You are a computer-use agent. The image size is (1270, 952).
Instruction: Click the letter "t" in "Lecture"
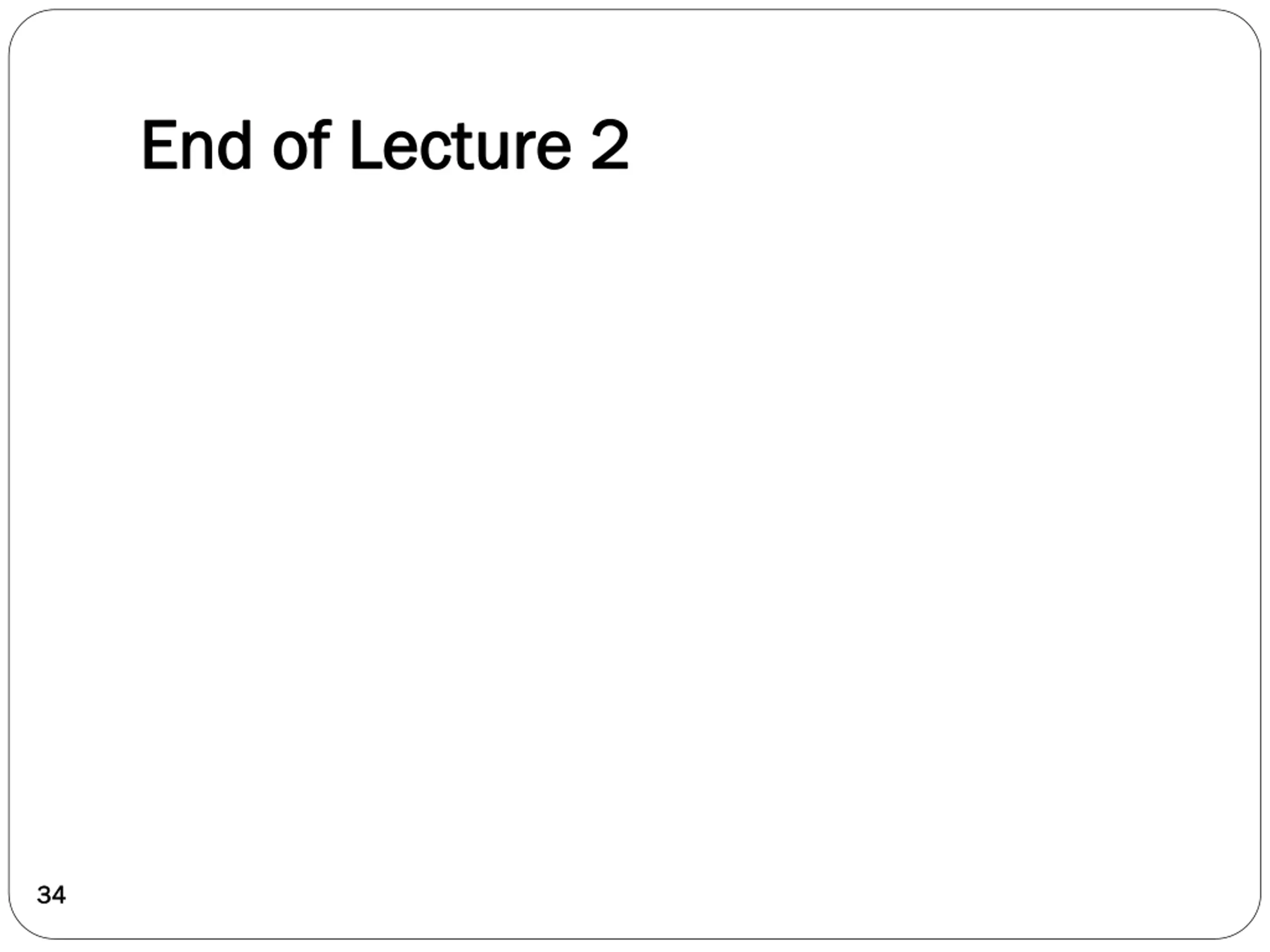pos(462,146)
